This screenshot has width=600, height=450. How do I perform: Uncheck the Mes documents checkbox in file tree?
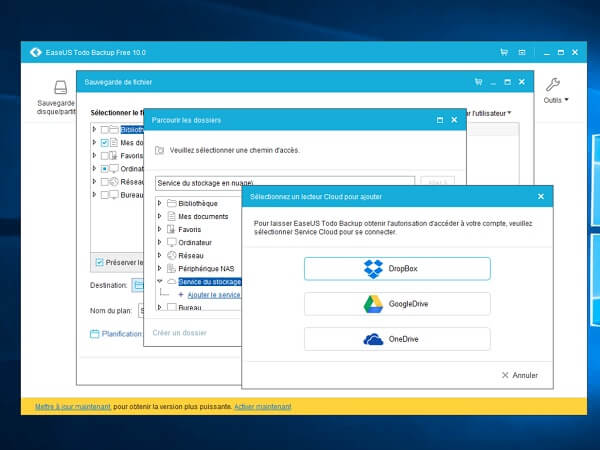(x=104, y=143)
